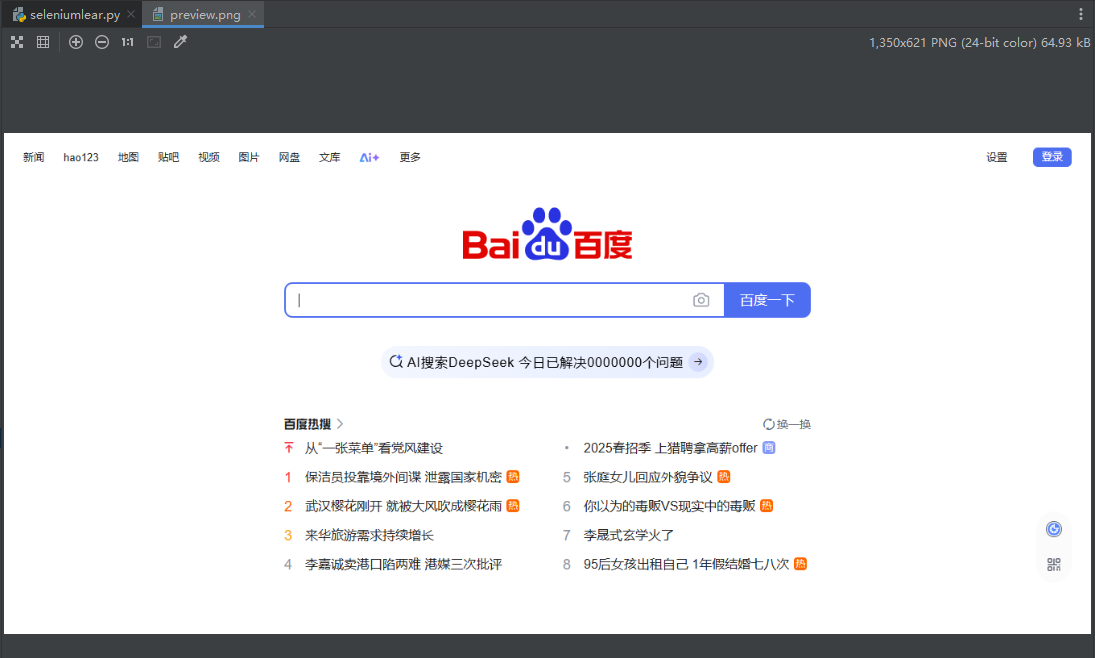
Task: Open hot search 95后女孩出租自己 1年假结婚七八次
Action: [686, 564]
